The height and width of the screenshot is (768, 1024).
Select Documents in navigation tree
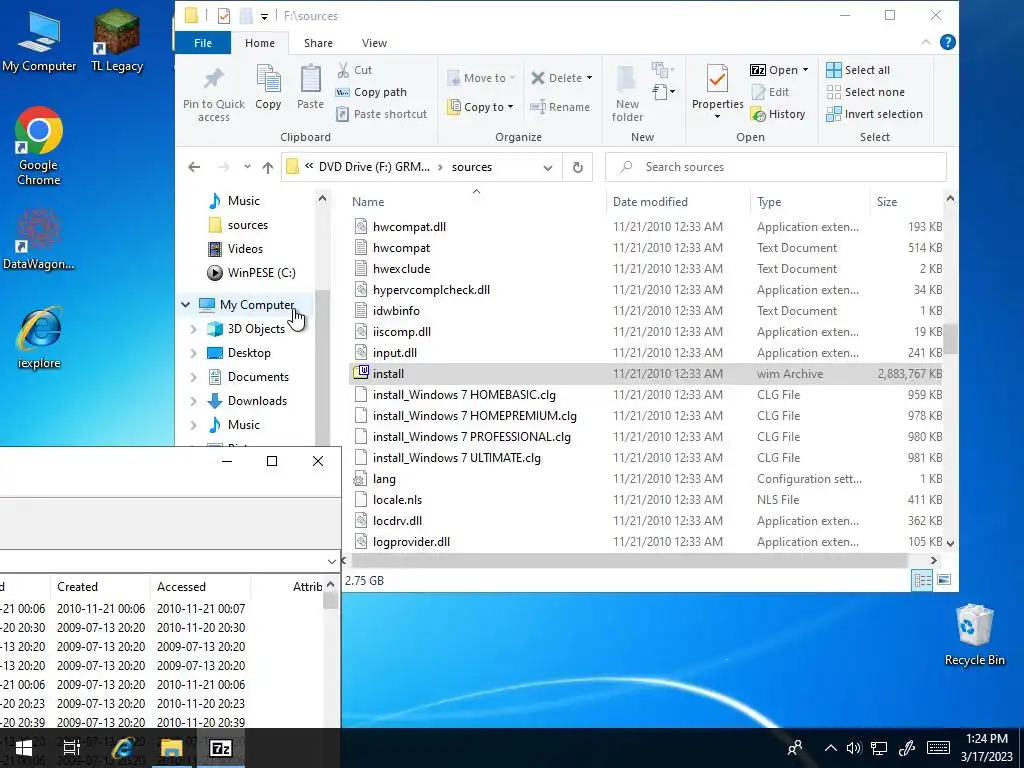point(248,377)
